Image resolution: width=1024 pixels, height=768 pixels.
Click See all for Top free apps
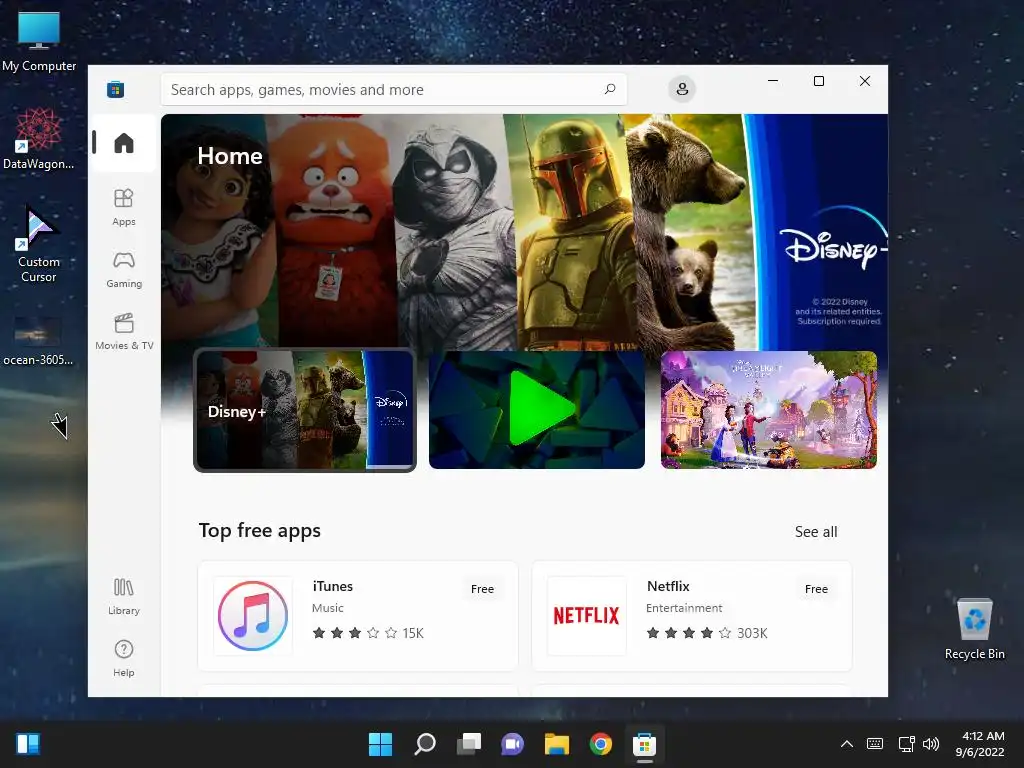pyautogui.click(x=816, y=532)
